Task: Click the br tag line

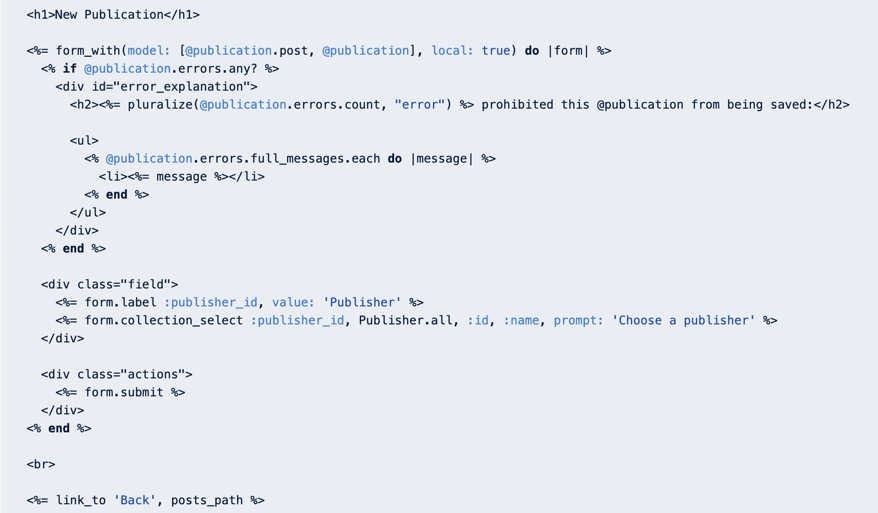Action: click(41, 464)
